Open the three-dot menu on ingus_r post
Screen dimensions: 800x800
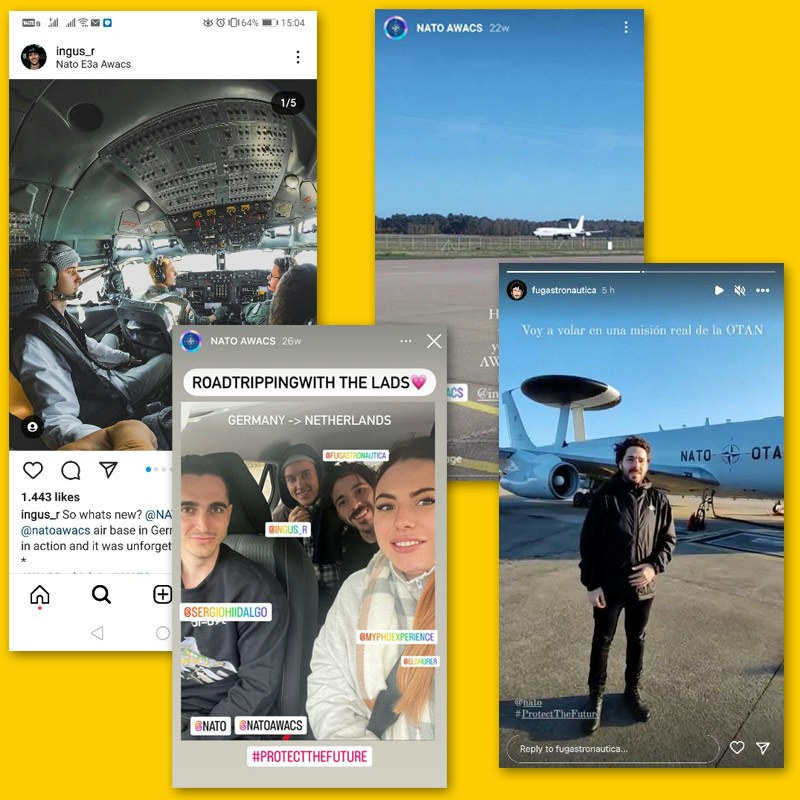coord(298,57)
